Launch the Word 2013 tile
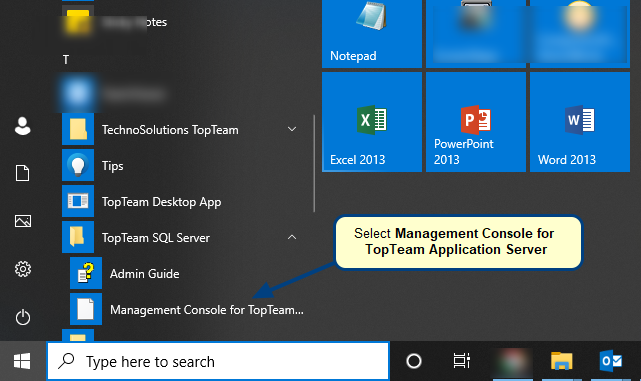This screenshot has width=641, height=381. 580,122
